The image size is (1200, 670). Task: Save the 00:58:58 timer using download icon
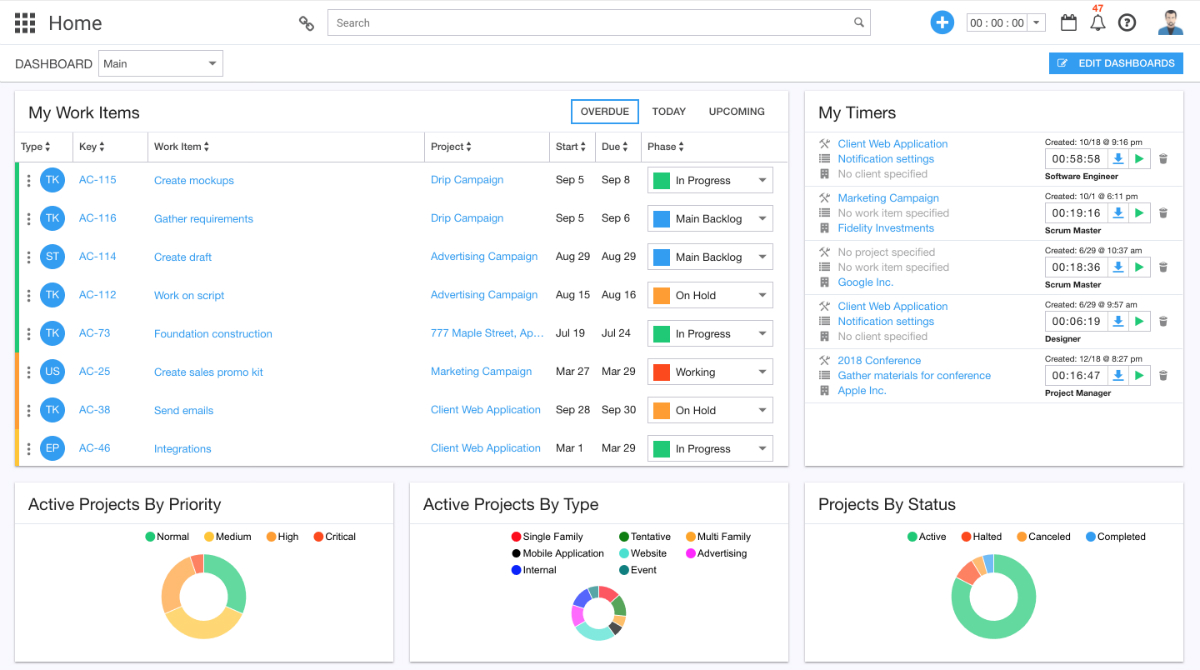1118,158
